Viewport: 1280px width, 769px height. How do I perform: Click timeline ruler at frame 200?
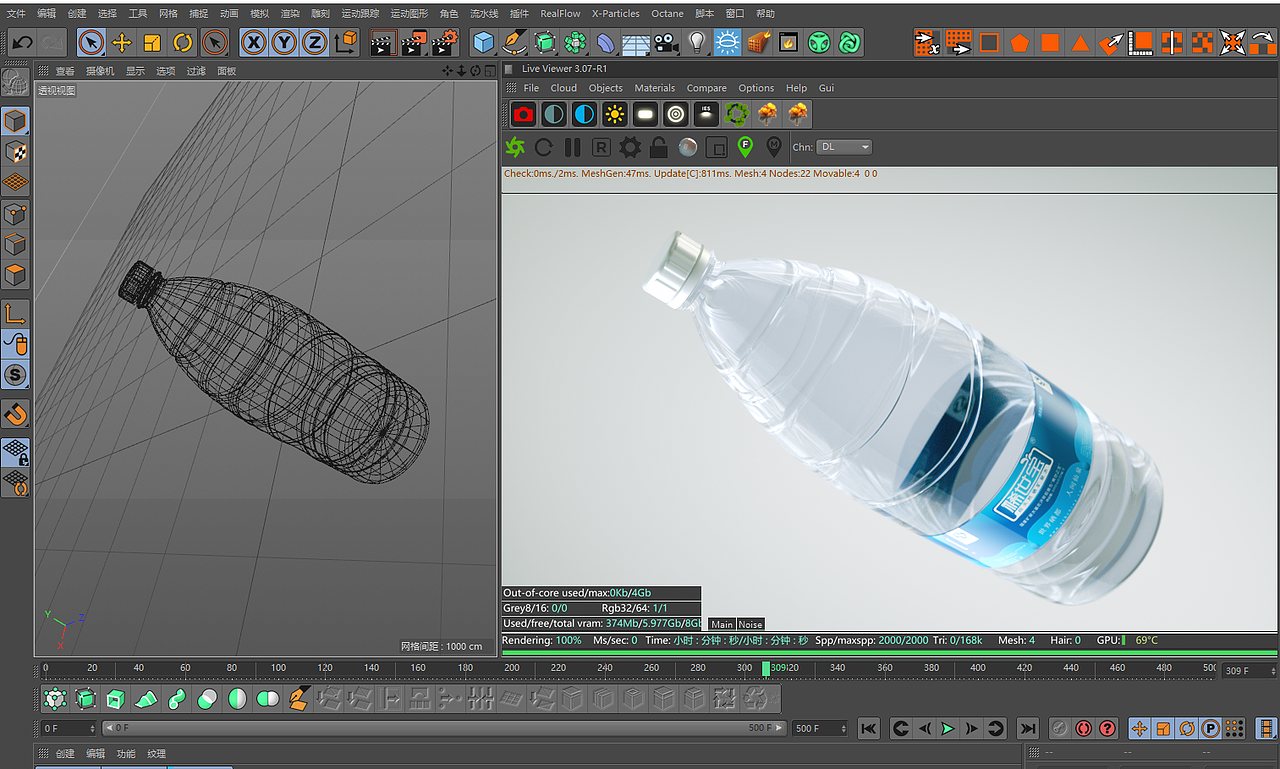[x=511, y=668]
